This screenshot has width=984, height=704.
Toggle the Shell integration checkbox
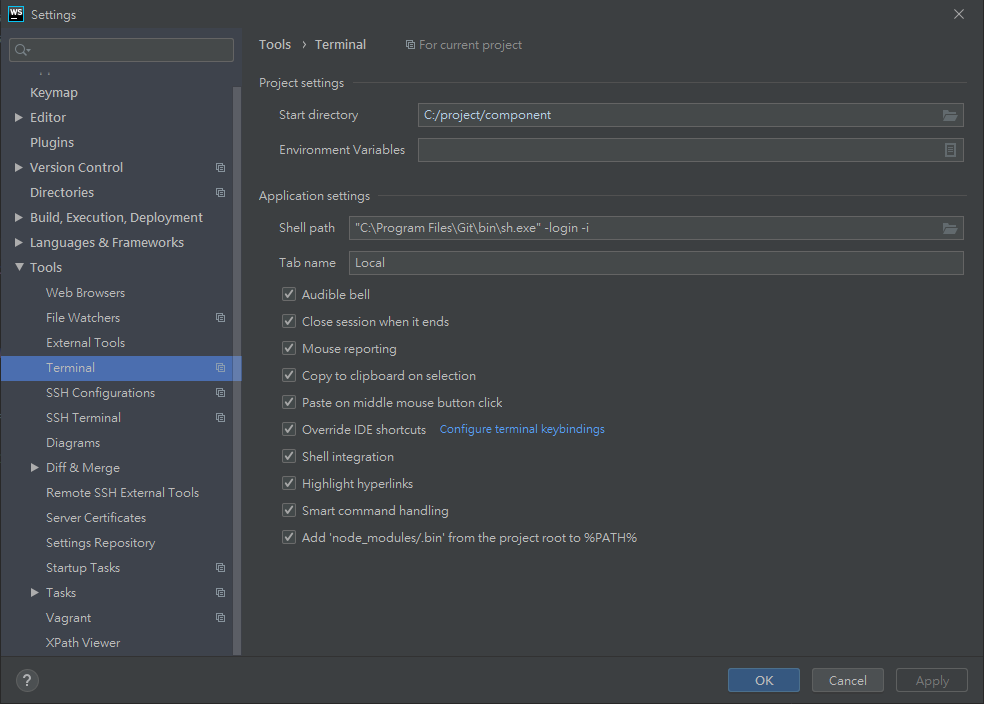tap(289, 457)
